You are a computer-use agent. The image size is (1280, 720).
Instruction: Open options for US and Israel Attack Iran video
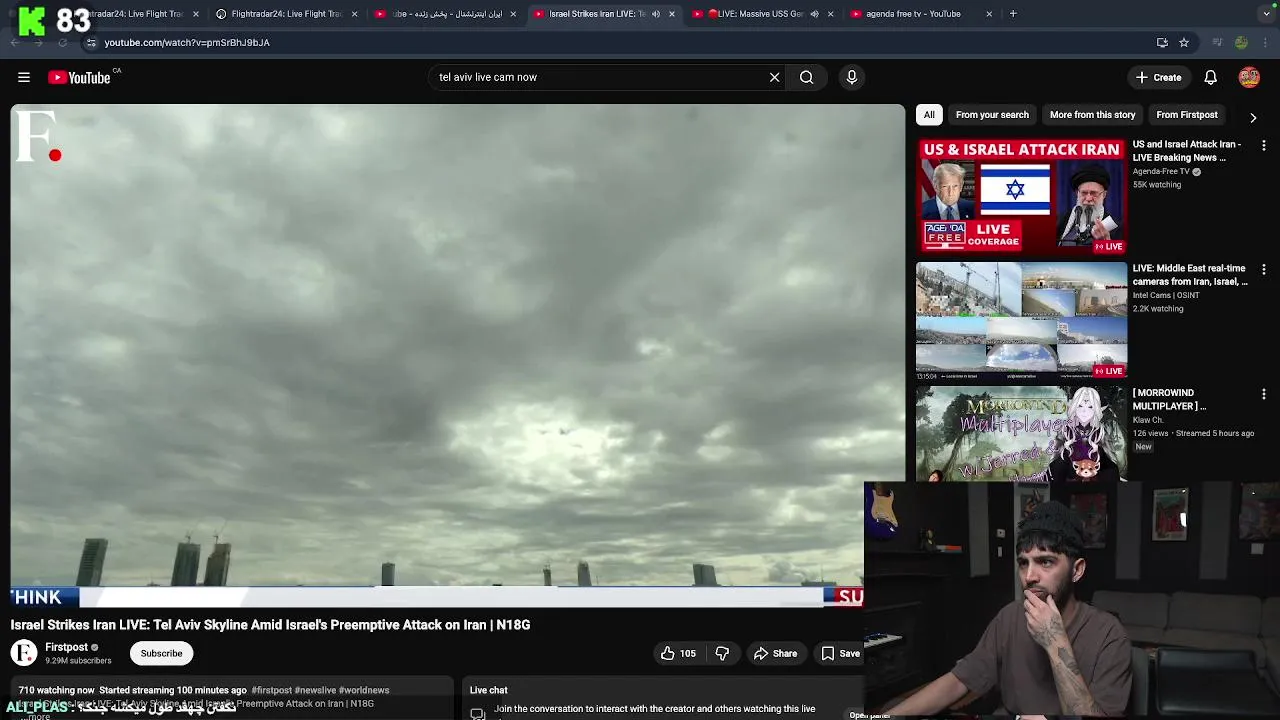pyautogui.click(x=1264, y=146)
